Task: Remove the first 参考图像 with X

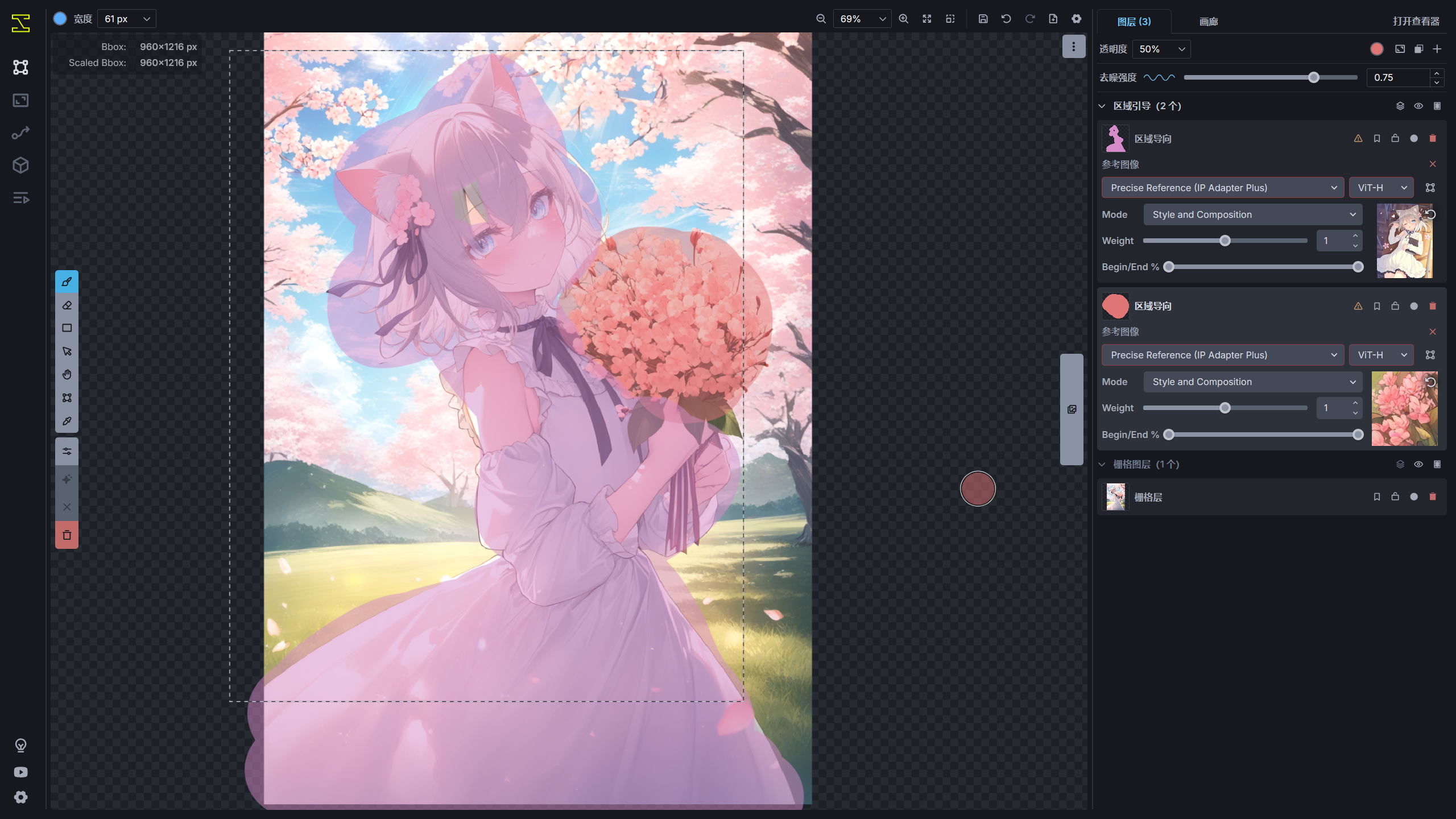Action: coord(1432,164)
